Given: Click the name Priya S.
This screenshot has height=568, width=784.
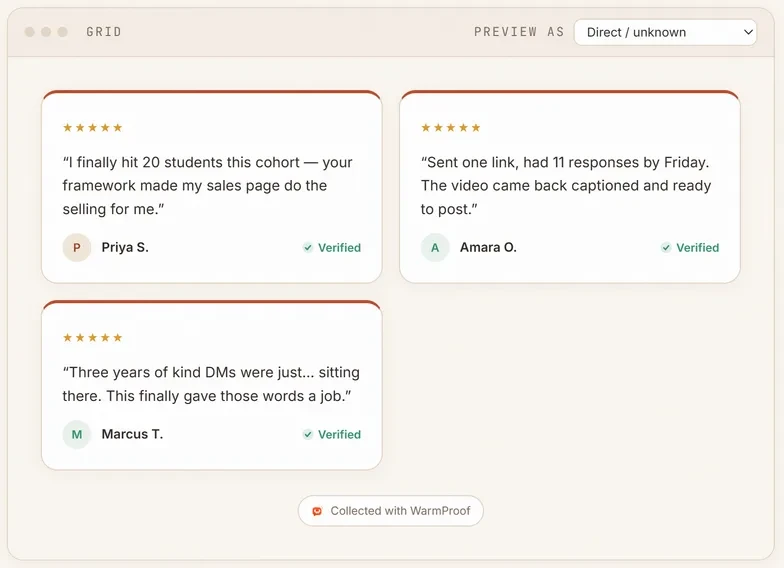Looking at the screenshot, I should pos(125,248).
